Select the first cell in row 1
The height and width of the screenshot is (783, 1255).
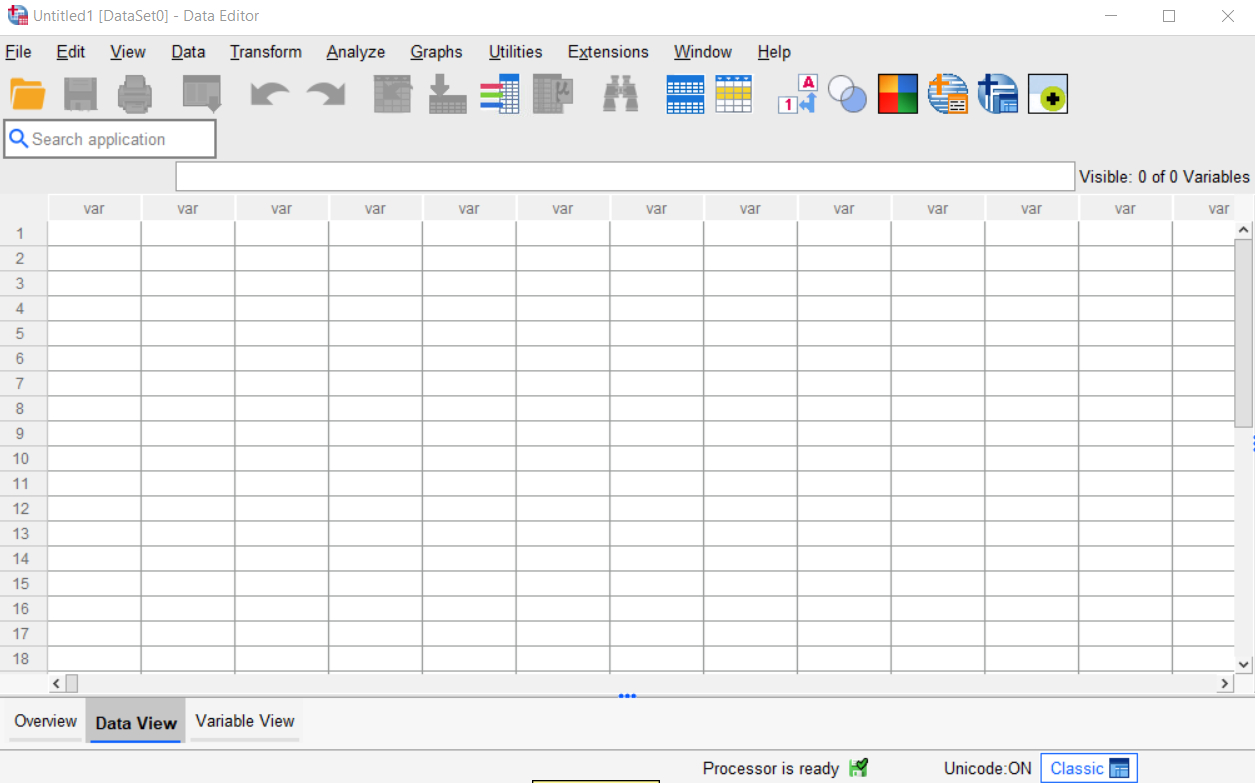click(x=94, y=233)
